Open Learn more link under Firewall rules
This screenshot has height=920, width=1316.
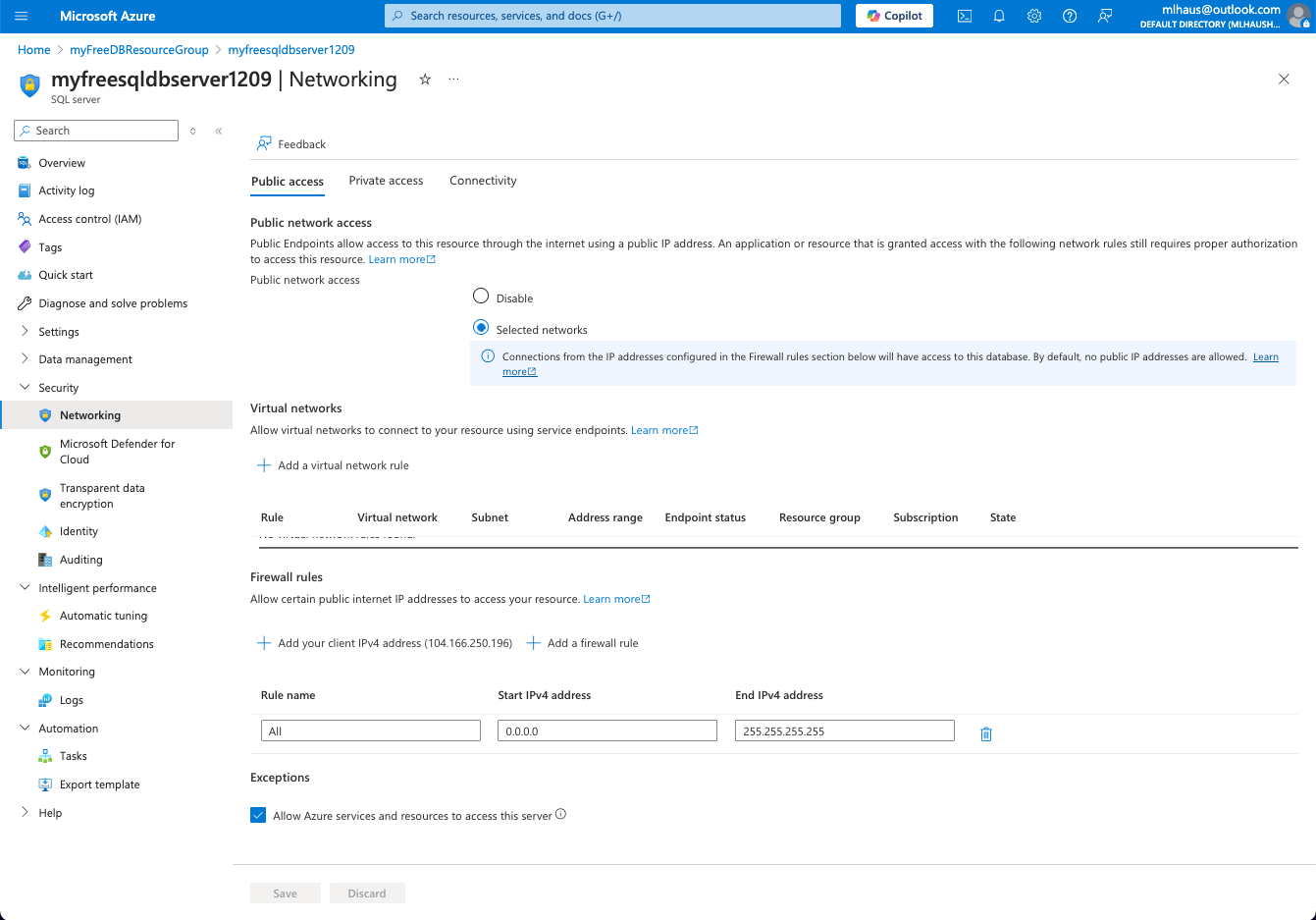(x=616, y=599)
